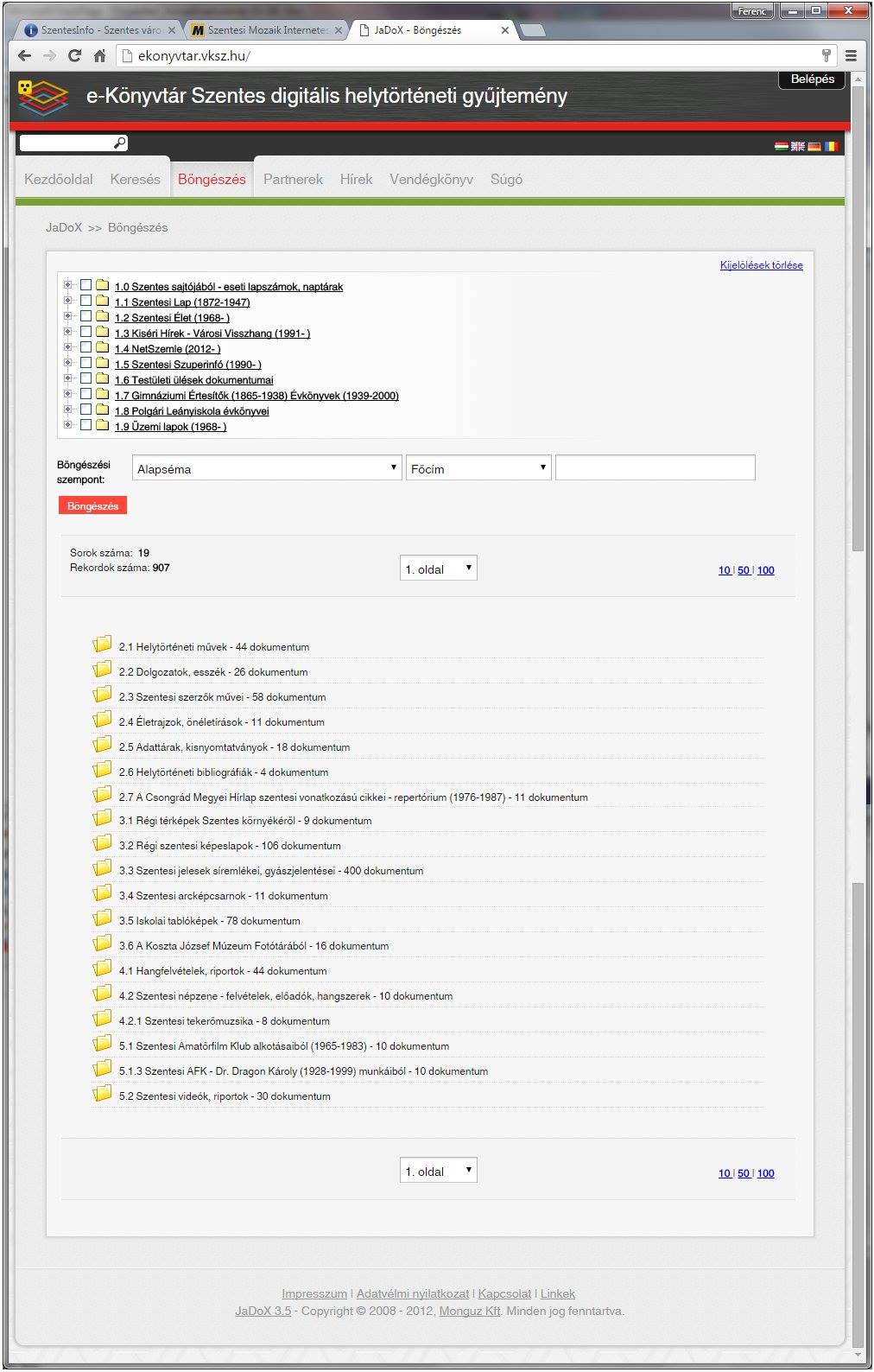The width and height of the screenshot is (874, 1372).
Task: Open the 3.2 Régi szentesi képeslapok folder icon
Action: 103,843
